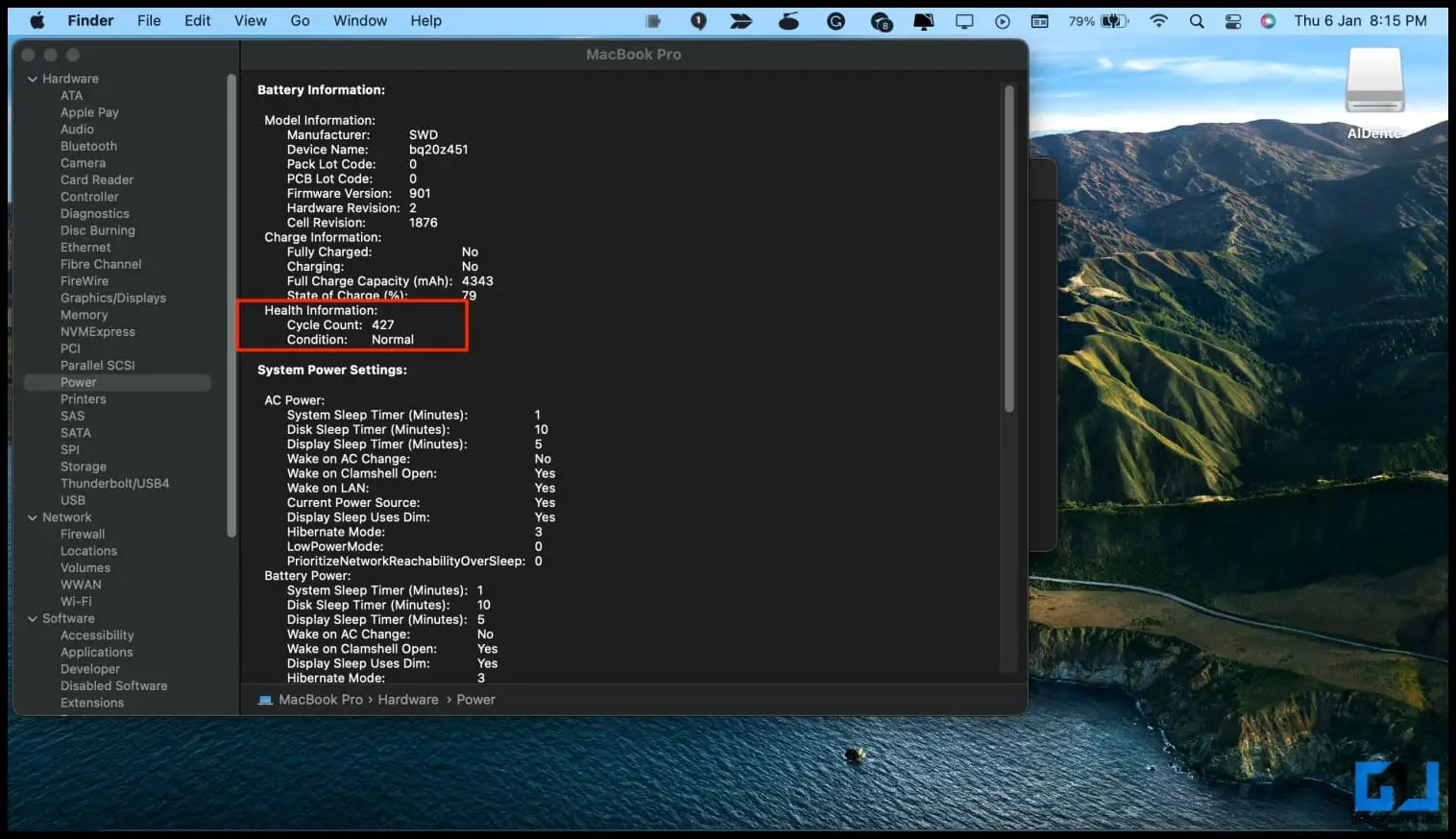Select Storage in the sidebar

84,467
